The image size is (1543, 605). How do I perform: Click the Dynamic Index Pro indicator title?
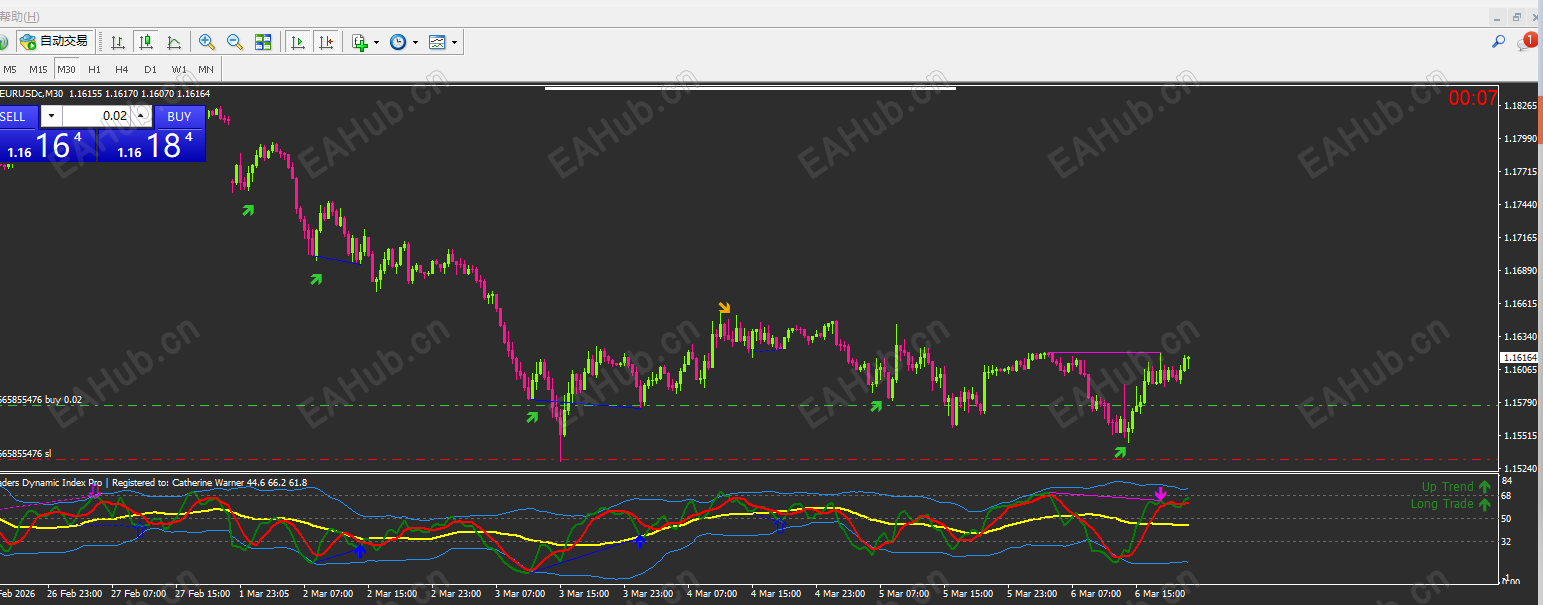point(53,482)
